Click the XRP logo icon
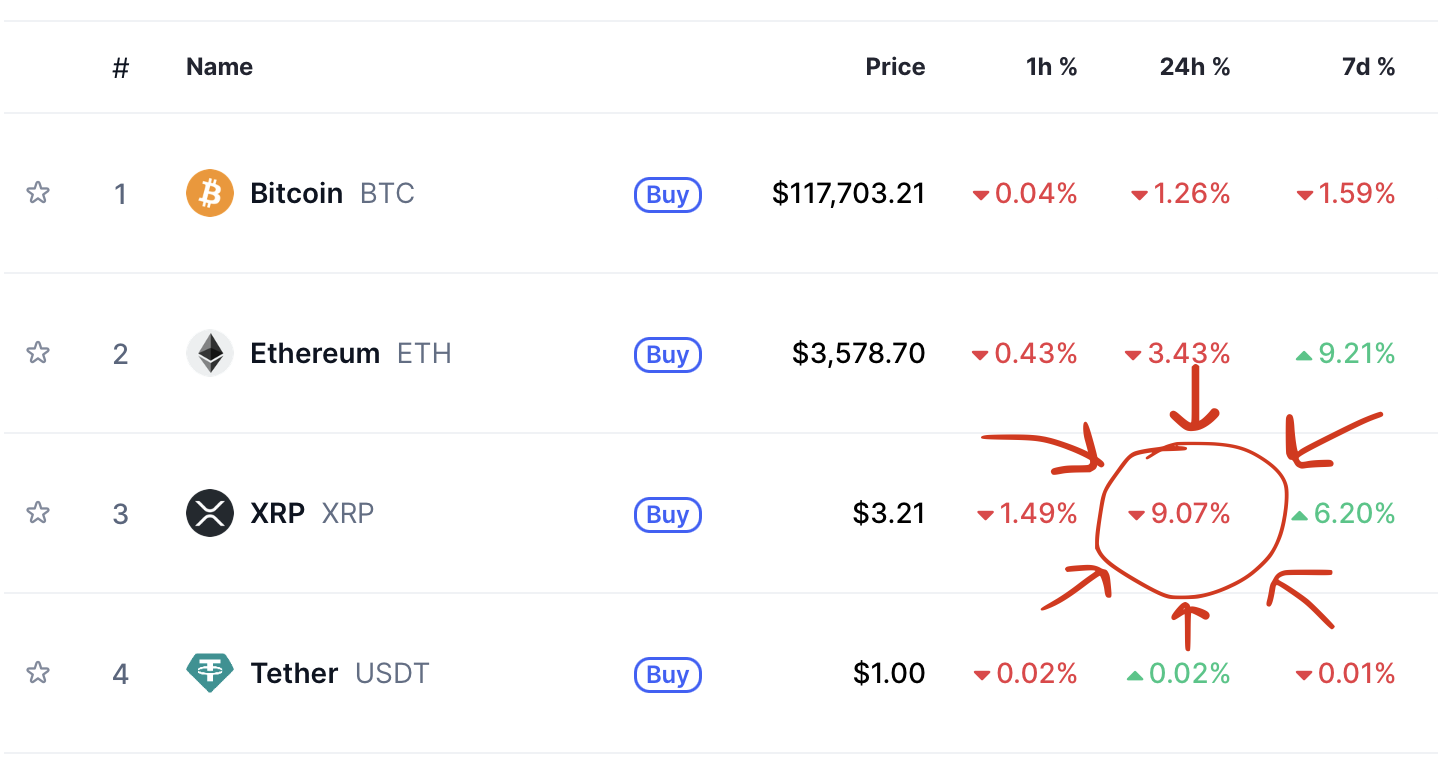 [x=210, y=513]
